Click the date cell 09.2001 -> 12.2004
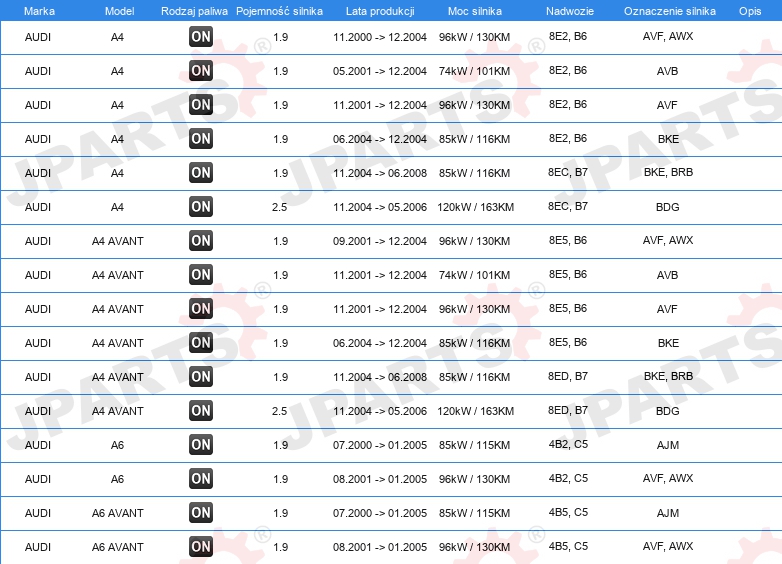 pos(380,241)
